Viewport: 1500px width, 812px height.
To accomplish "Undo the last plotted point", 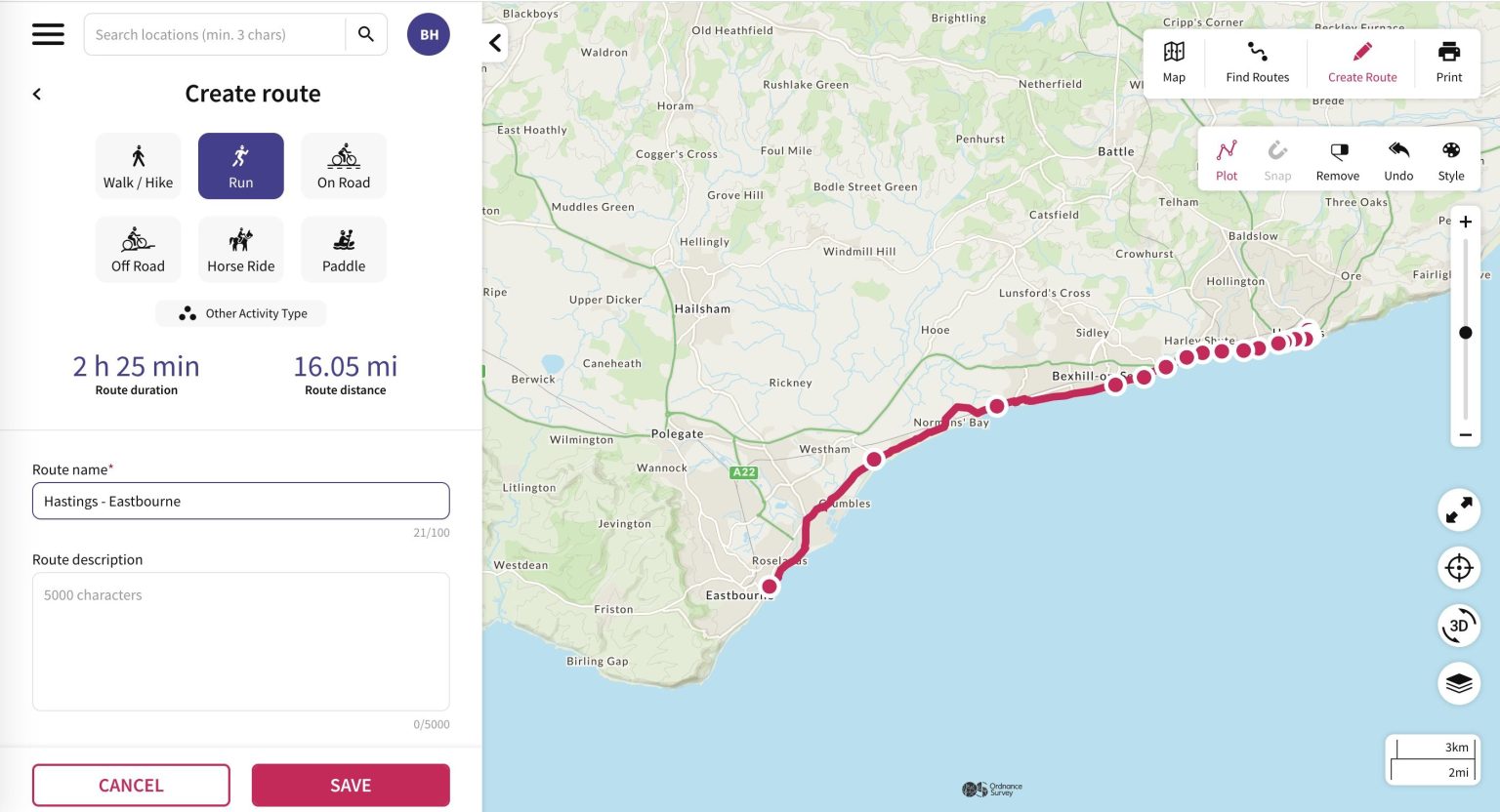I will (x=1398, y=159).
